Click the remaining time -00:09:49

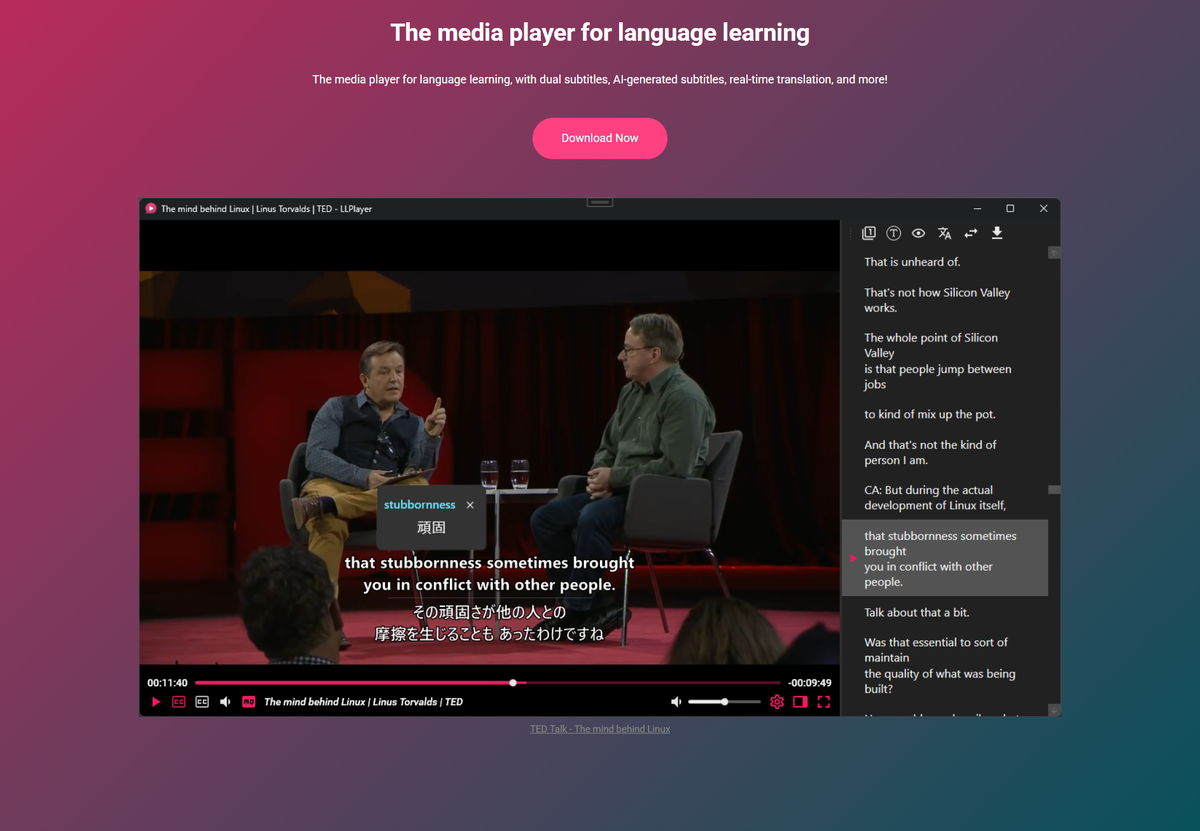(x=809, y=683)
